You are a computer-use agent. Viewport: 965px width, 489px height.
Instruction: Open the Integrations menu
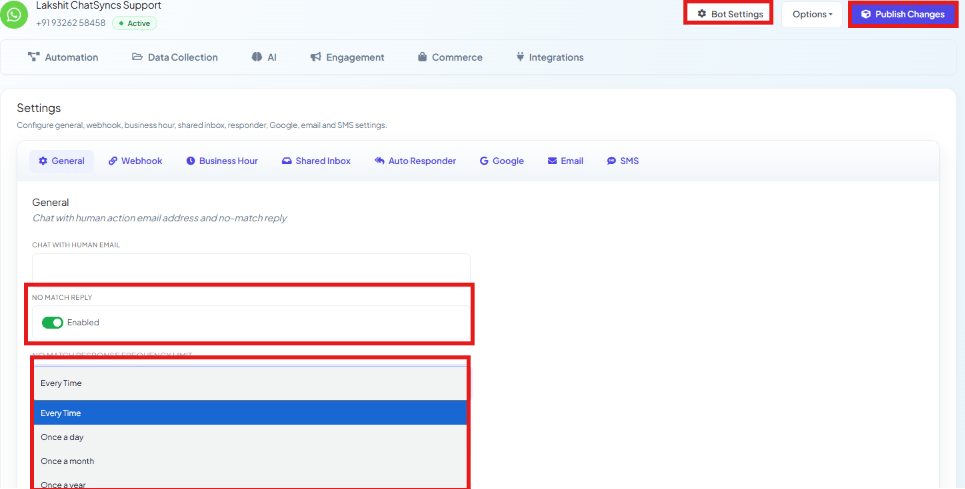coord(550,57)
